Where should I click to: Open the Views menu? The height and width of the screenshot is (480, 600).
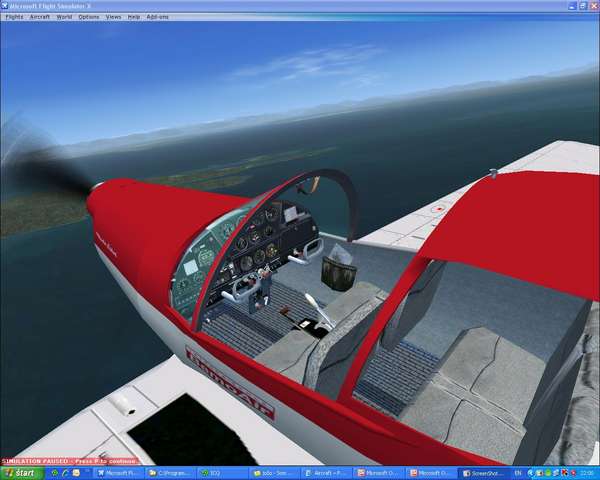113,17
